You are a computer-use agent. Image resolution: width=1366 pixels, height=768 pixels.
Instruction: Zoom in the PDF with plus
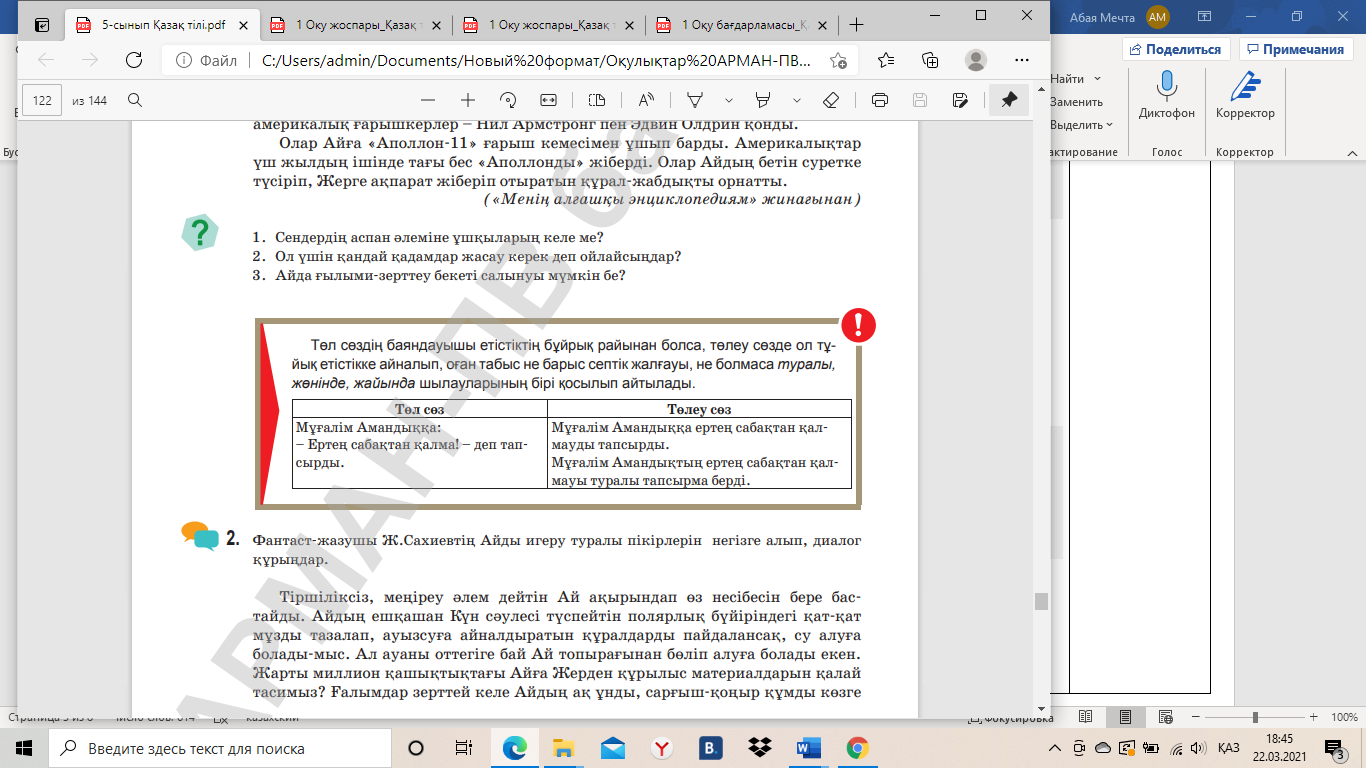[x=467, y=100]
